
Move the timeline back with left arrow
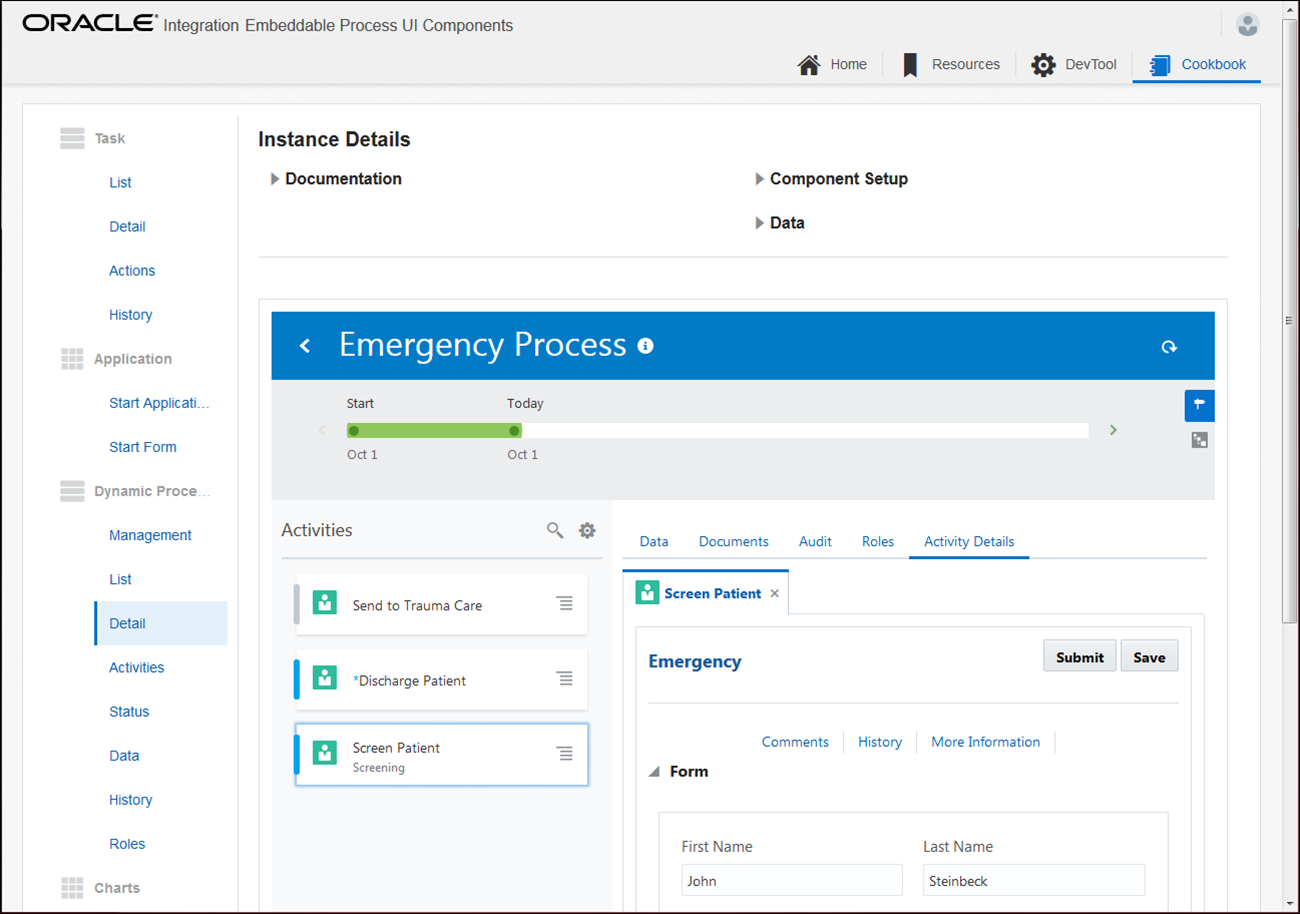tap(322, 430)
